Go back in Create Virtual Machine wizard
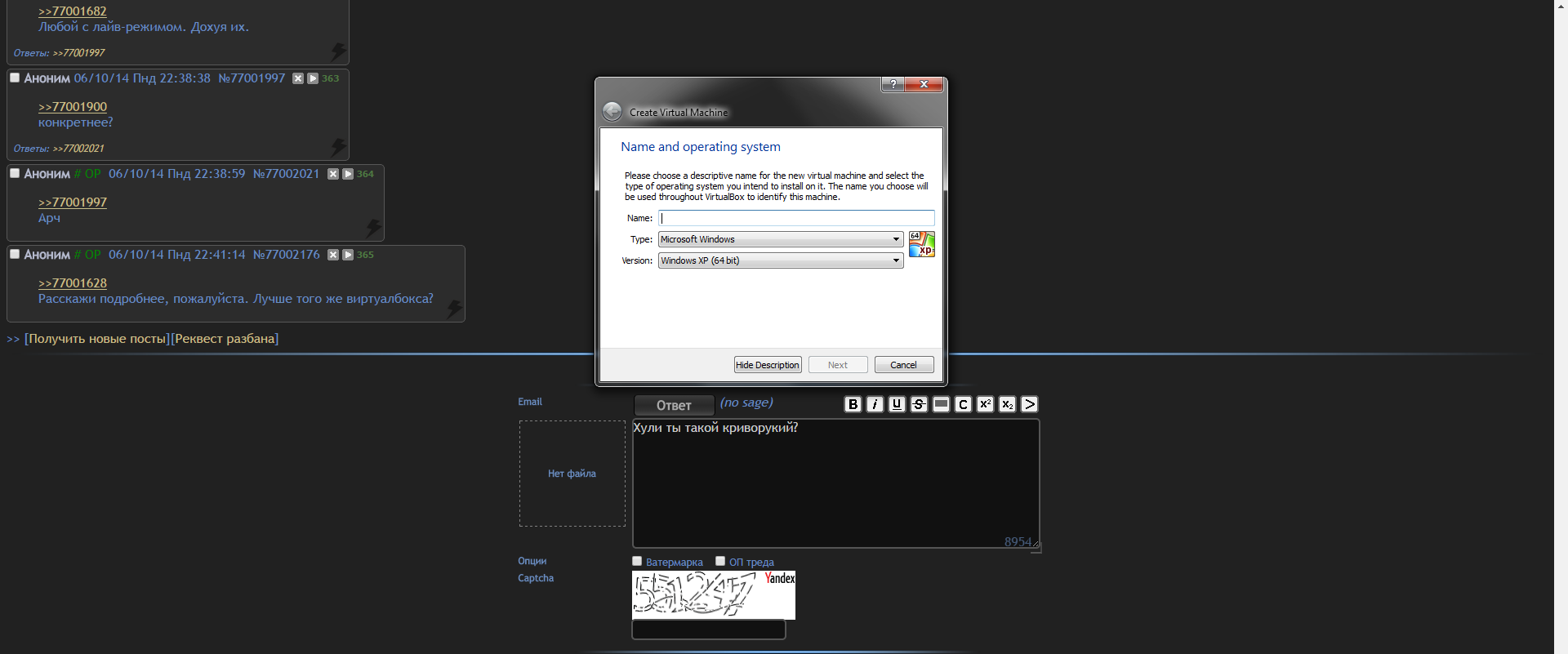The width and height of the screenshot is (1568, 654). [612, 112]
